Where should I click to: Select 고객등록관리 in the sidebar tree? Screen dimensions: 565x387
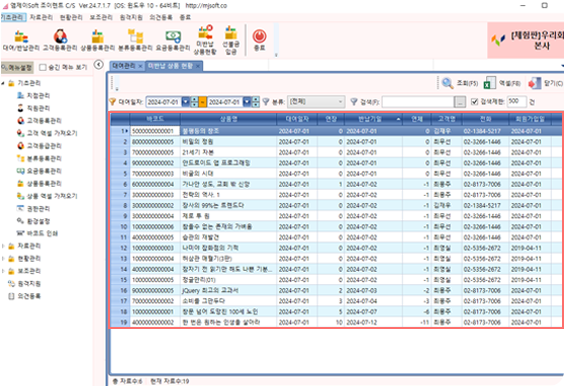39,121
